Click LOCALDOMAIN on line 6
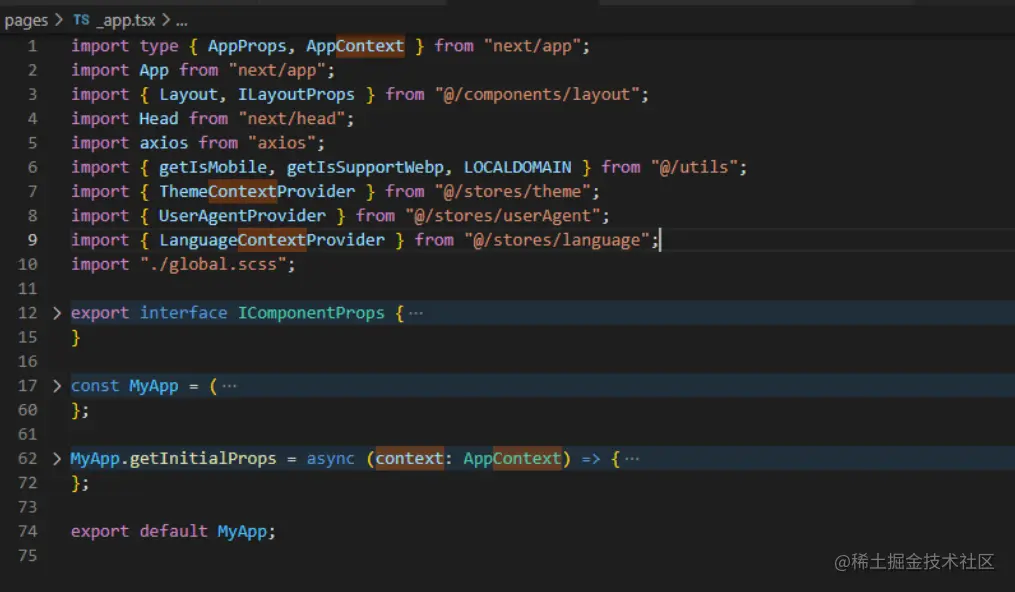This screenshot has width=1015, height=592. [x=517, y=167]
